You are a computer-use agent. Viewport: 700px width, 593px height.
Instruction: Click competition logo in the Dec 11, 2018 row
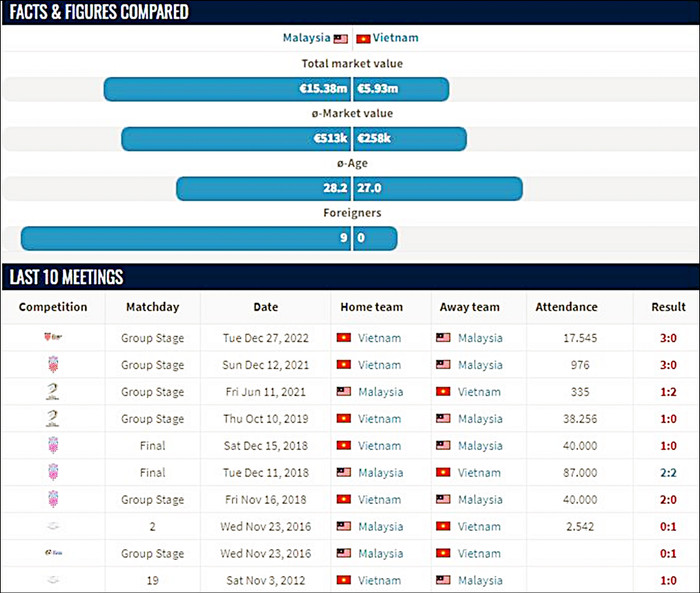(53, 472)
